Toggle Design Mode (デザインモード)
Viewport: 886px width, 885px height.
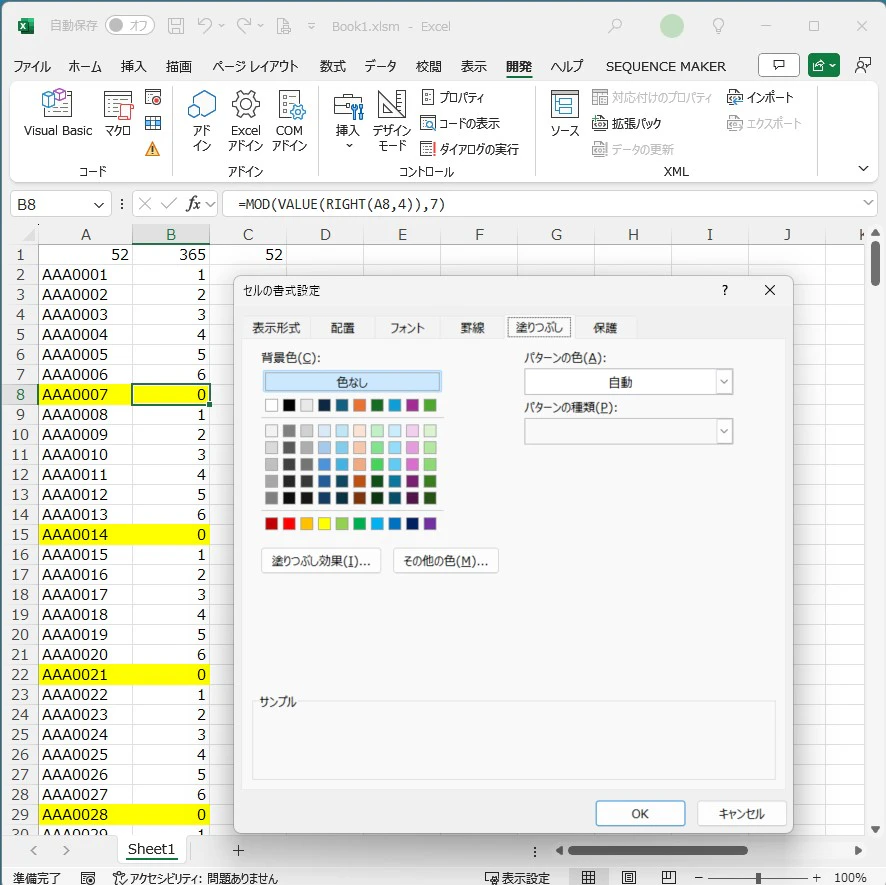pyautogui.click(x=392, y=120)
